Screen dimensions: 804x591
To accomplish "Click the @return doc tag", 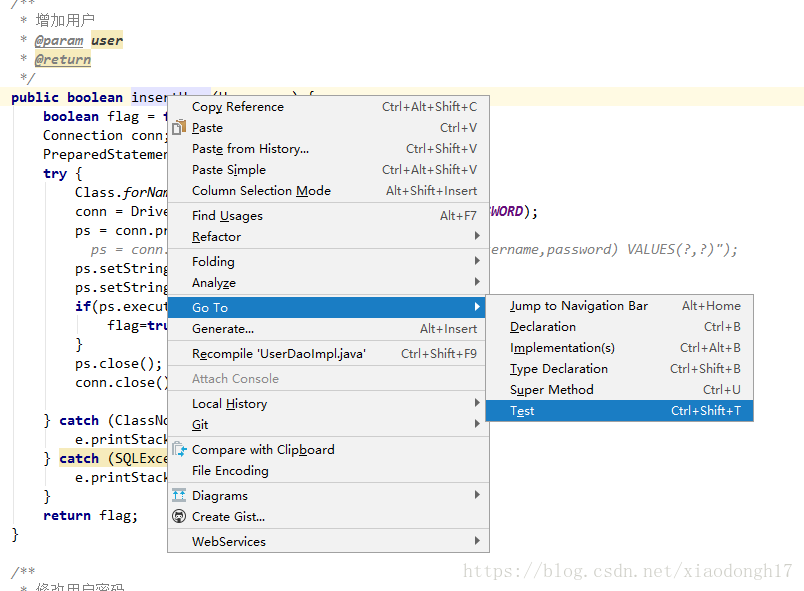I will pyautogui.click(x=63, y=59).
